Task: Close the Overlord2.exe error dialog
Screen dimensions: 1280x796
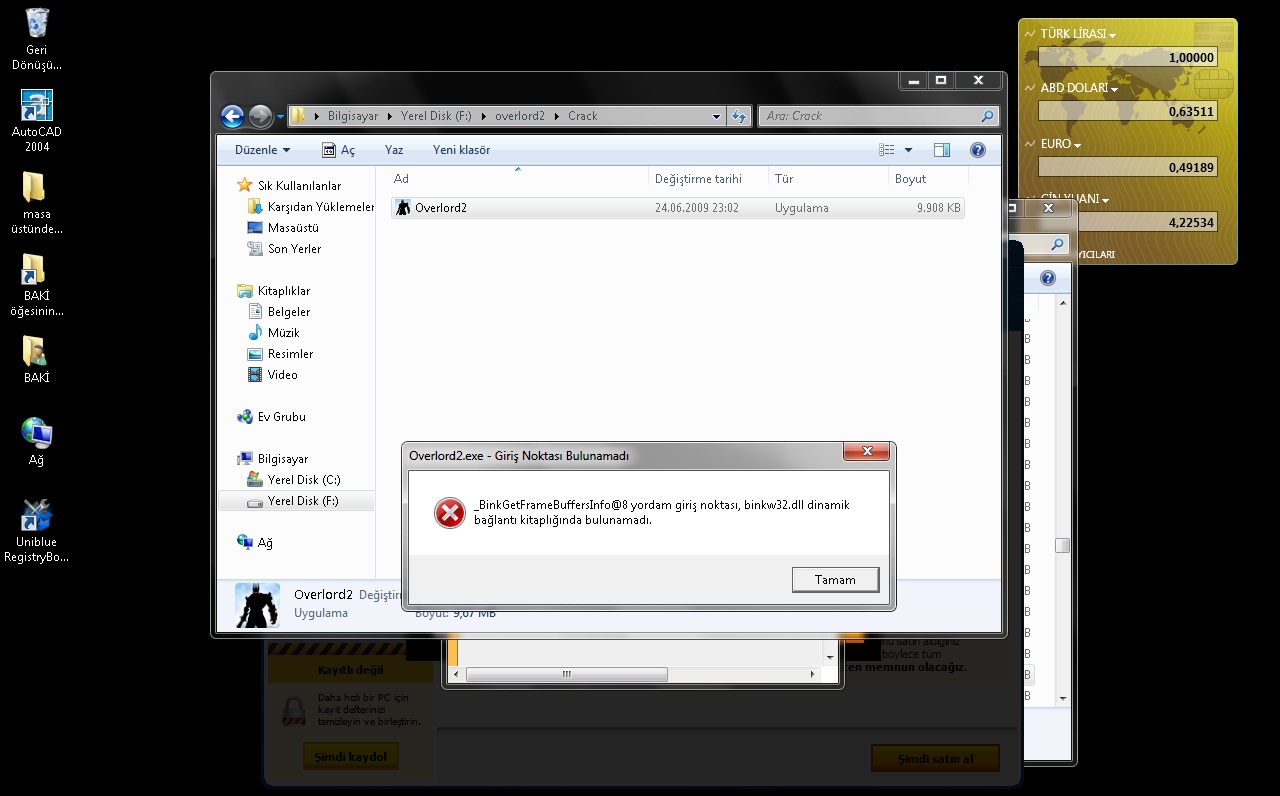Action: point(866,452)
